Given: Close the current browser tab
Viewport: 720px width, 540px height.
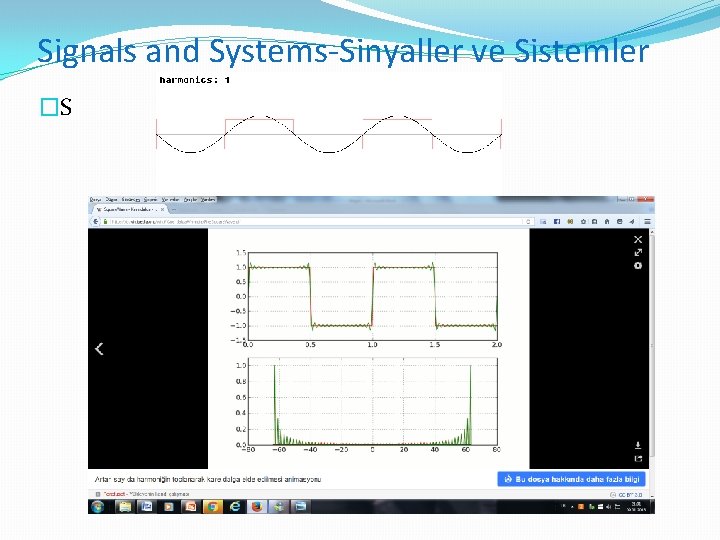Looking at the screenshot, I should tap(162, 209).
